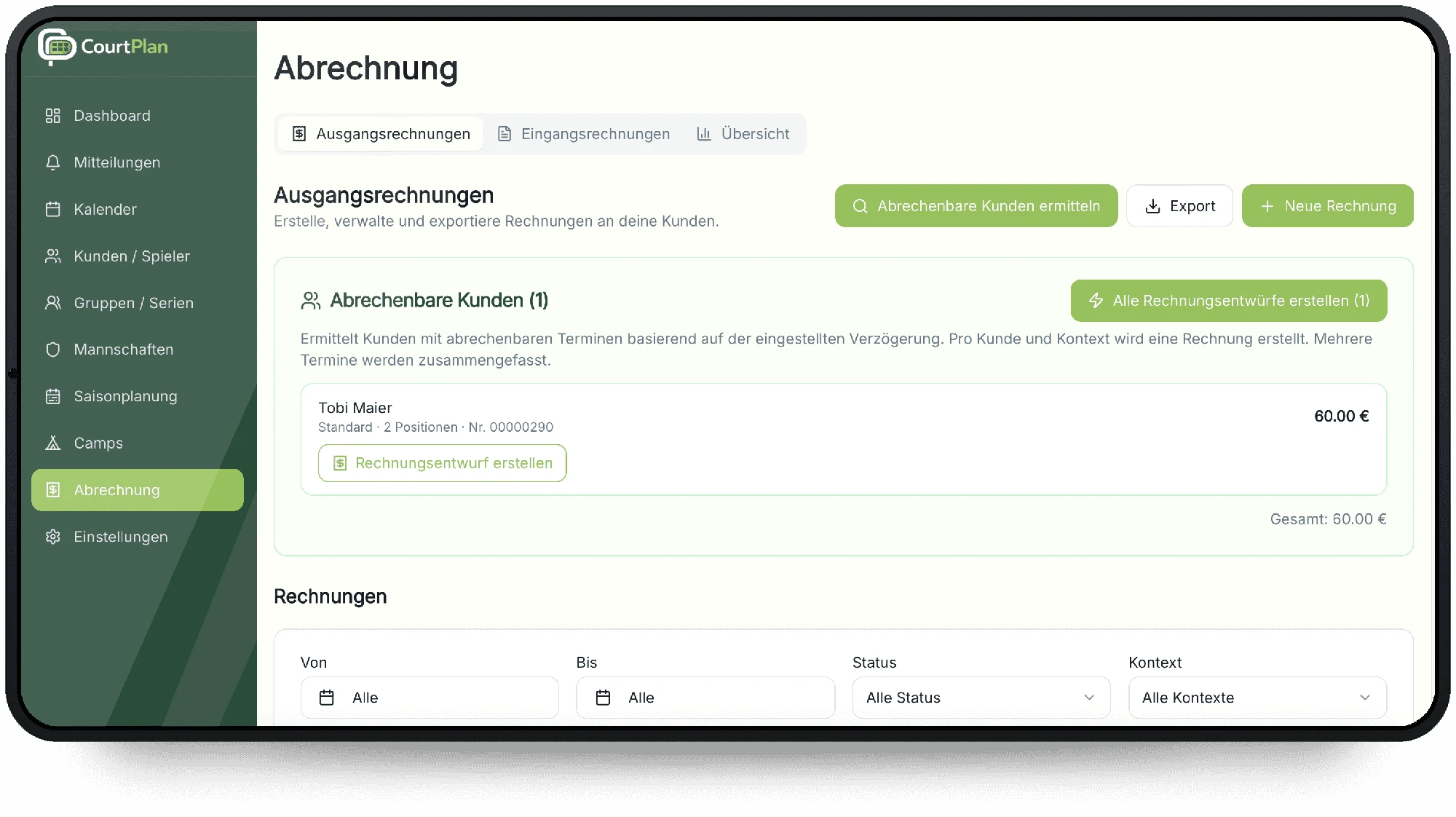Click the group icon for Gruppen / Serien
Viewport: 1456px width, 817px height.
pyautogui.click(x=52, y=302)
